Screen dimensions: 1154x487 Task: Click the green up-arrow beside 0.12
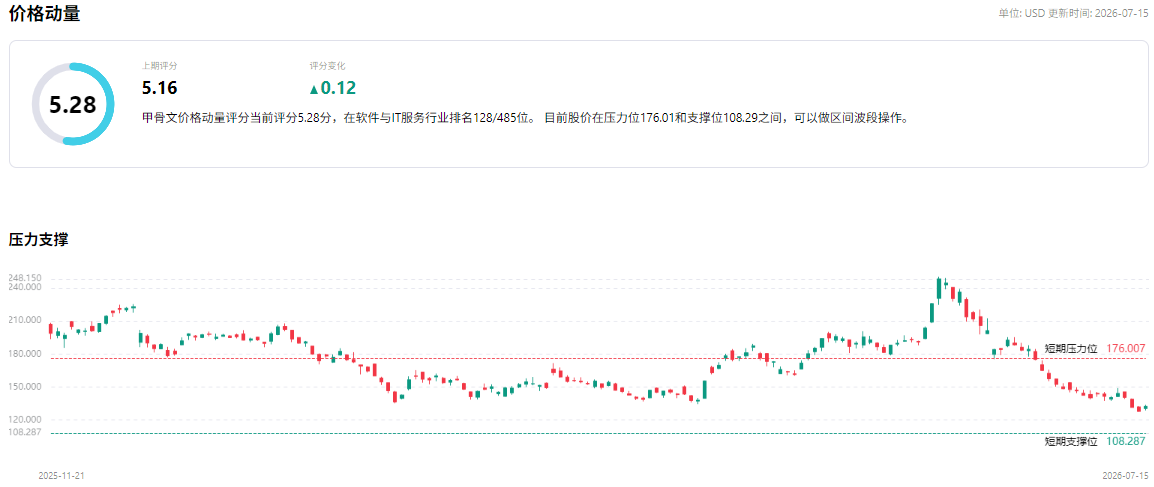(314, 89)
